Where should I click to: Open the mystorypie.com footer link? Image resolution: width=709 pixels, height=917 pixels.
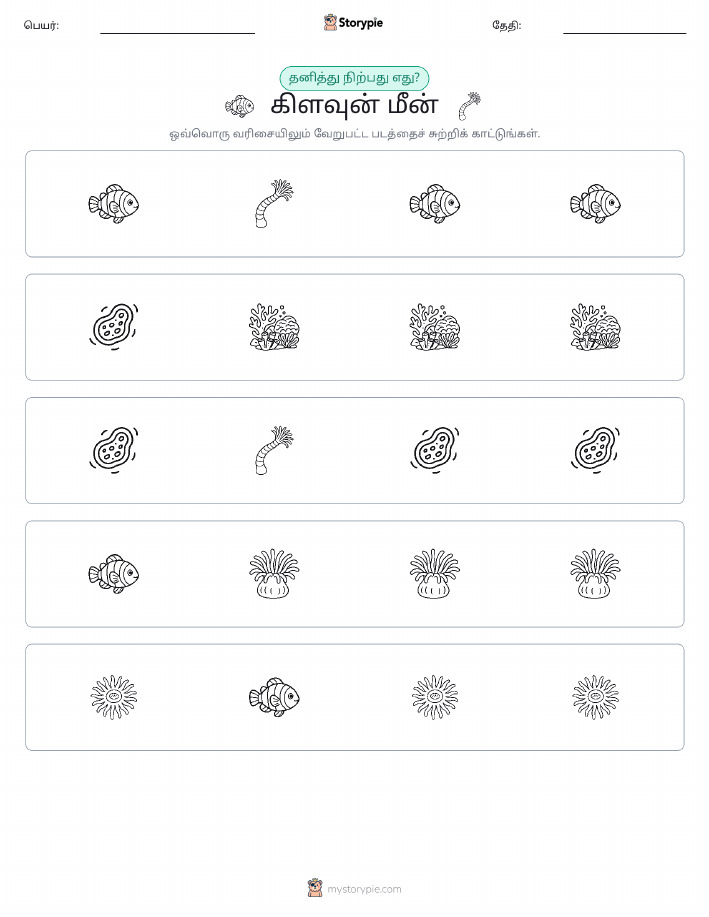pyautogui.click(x=354, y=888)
